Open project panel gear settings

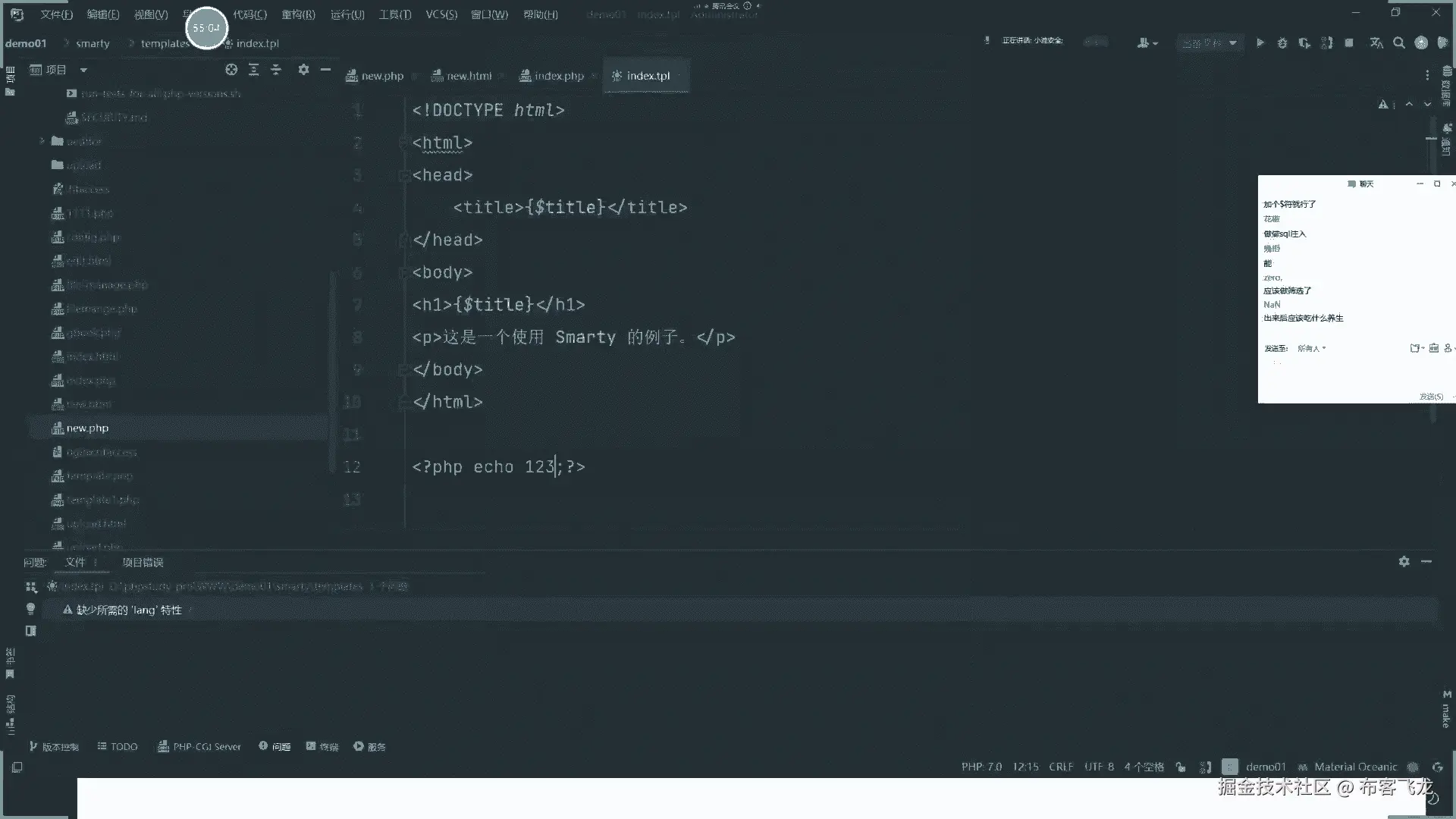pos(303,70)
